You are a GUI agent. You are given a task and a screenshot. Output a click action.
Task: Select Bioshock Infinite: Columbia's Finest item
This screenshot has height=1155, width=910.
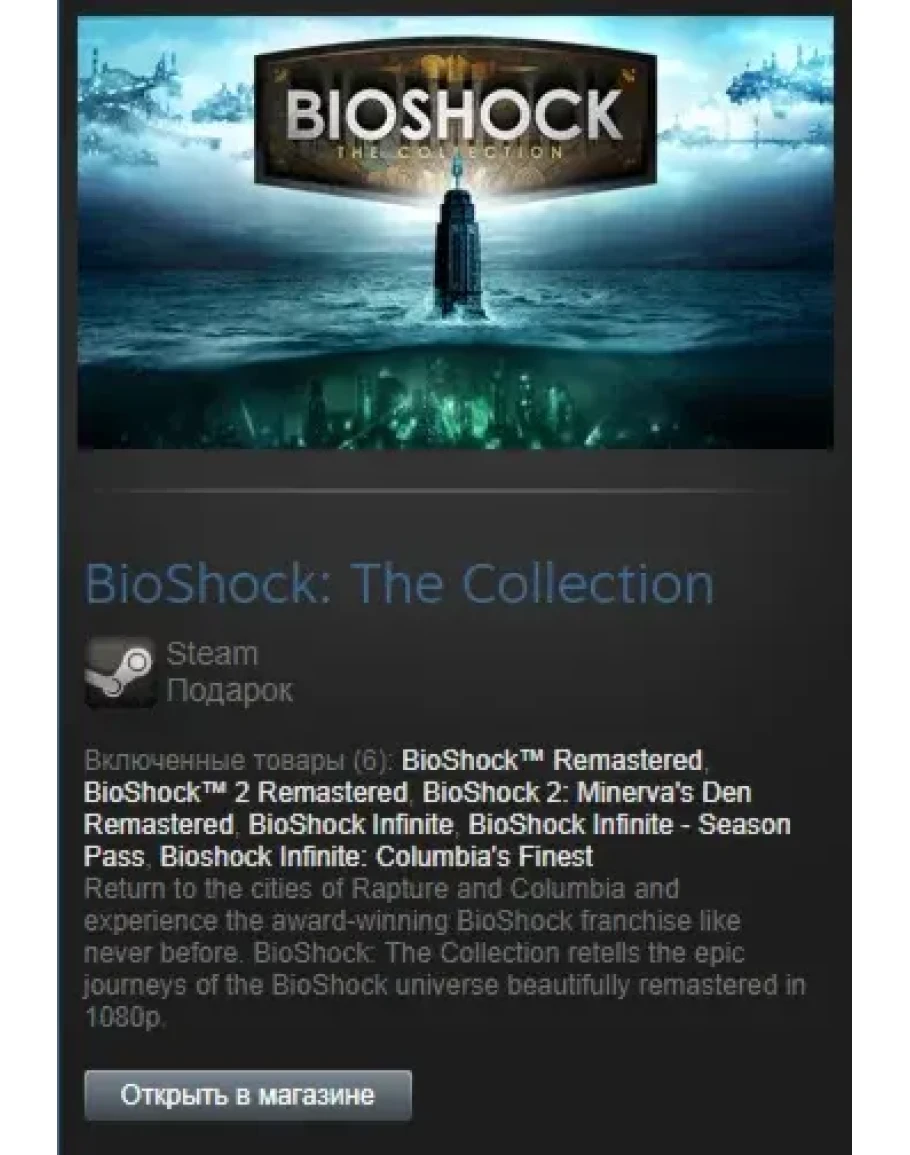click(x=377, y=857)
